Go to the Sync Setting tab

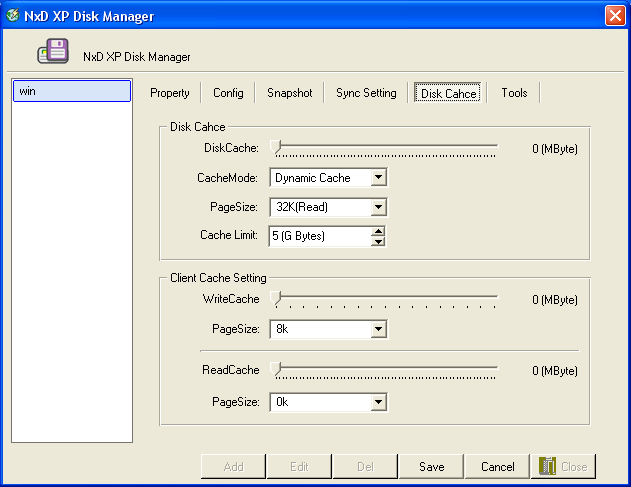click(x=366, y=93)
